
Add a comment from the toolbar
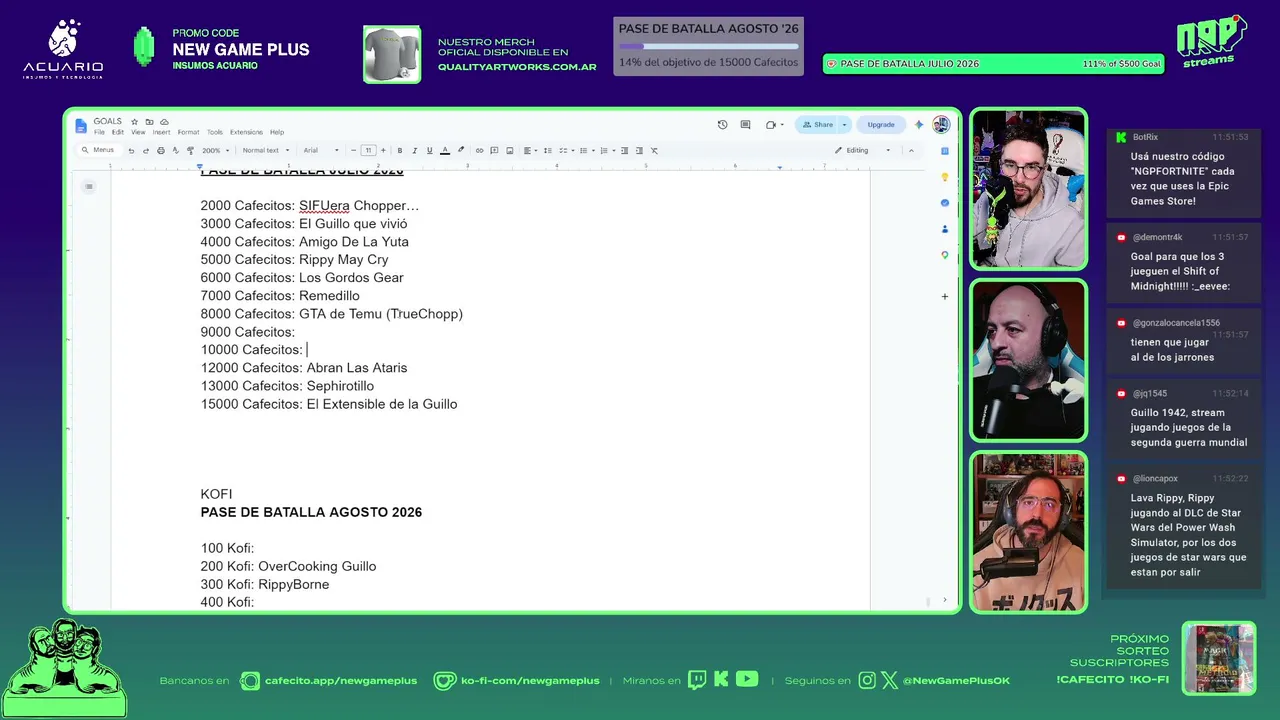[495, 151]
